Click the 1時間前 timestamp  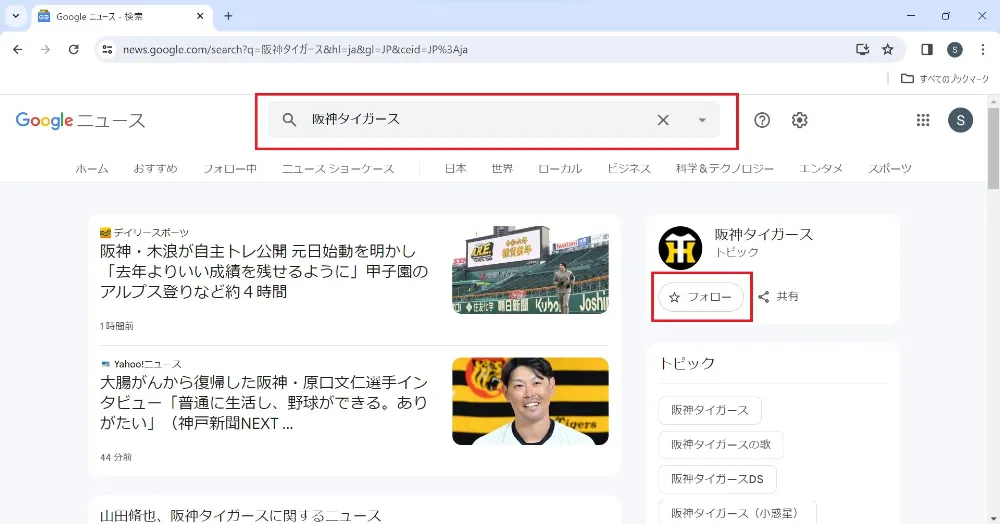[x=117, y=326]
